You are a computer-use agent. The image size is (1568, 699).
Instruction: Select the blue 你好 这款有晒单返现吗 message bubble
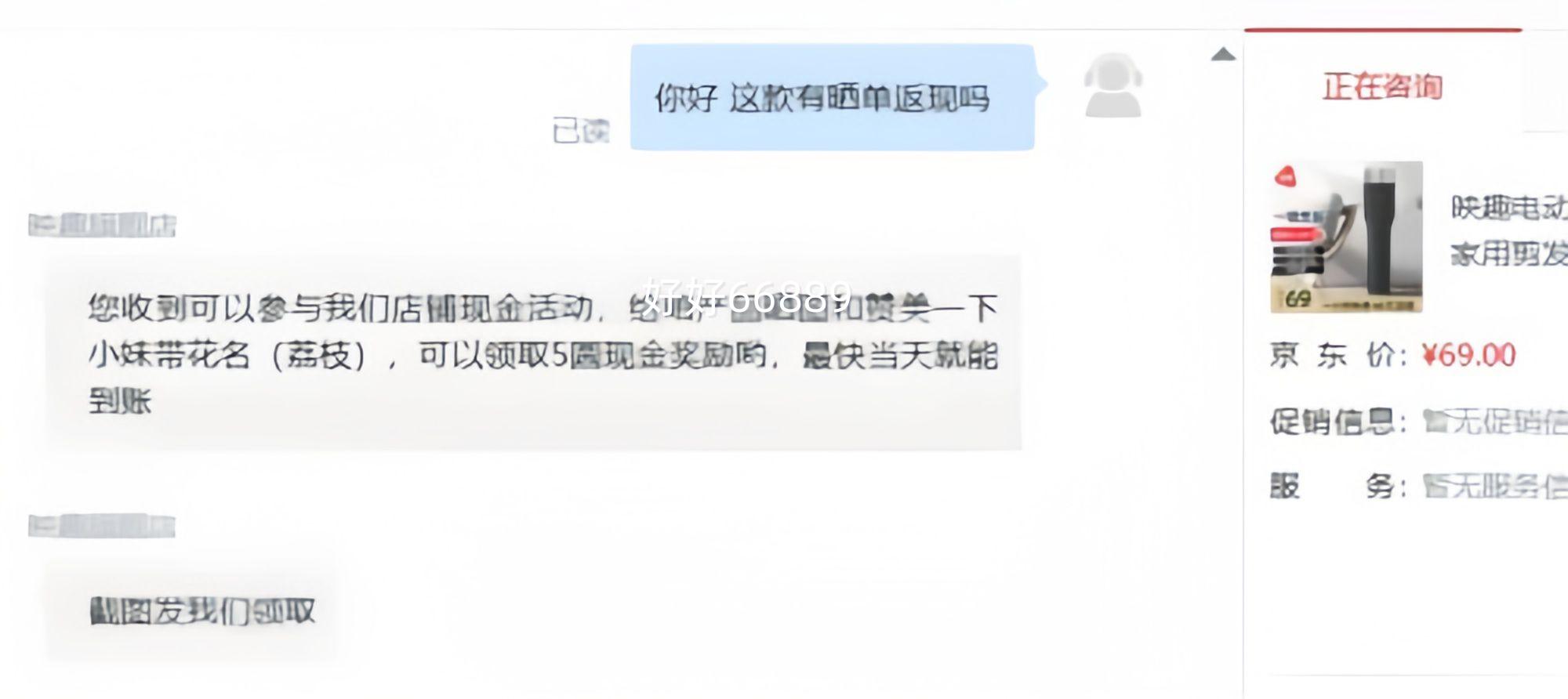833,97
